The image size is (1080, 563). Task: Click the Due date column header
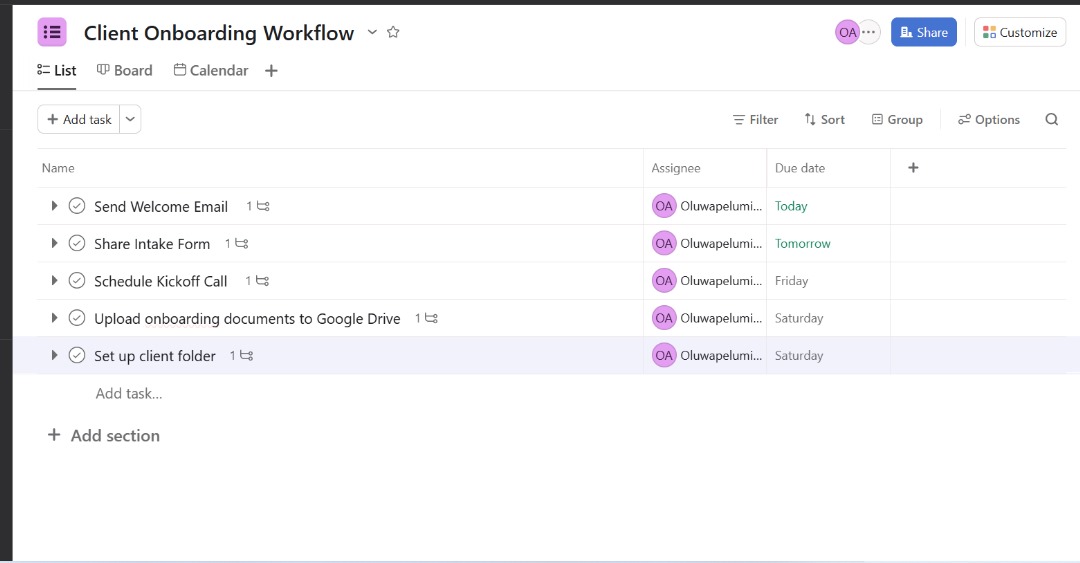click(800, 168)
